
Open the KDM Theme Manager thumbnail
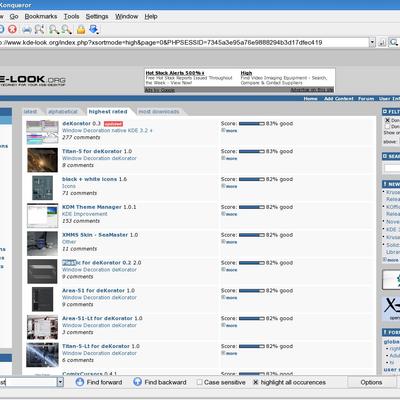[x=42, y=216]
